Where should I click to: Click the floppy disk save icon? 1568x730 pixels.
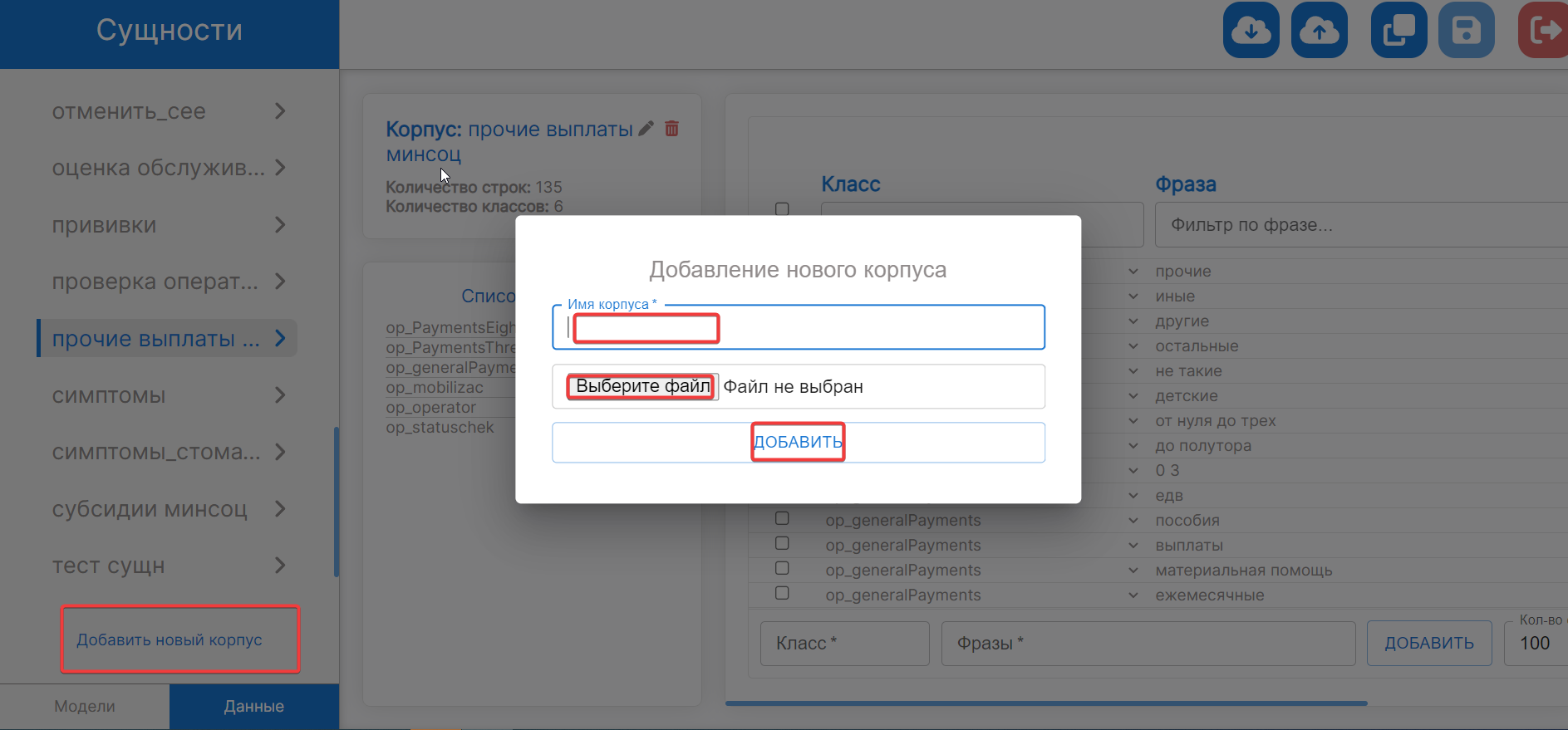tap(1466, 31)
